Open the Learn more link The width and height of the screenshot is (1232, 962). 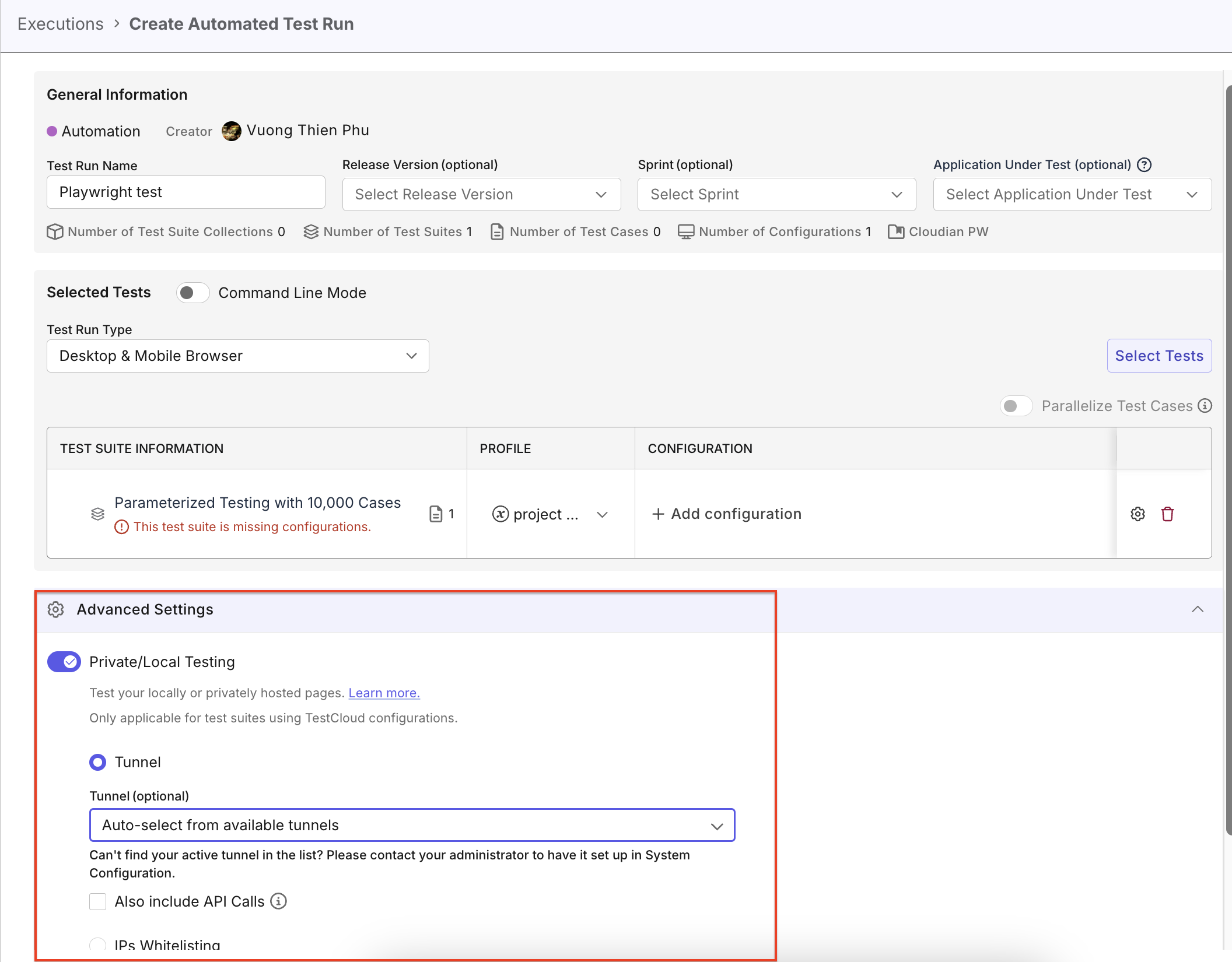point(384,693)
